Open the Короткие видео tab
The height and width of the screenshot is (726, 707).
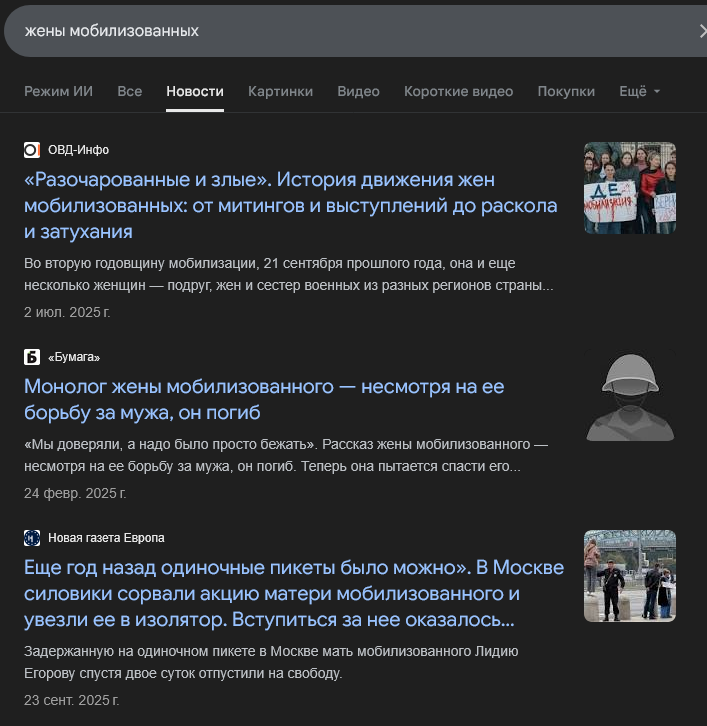pyautogui.click(x=458, y=91)
